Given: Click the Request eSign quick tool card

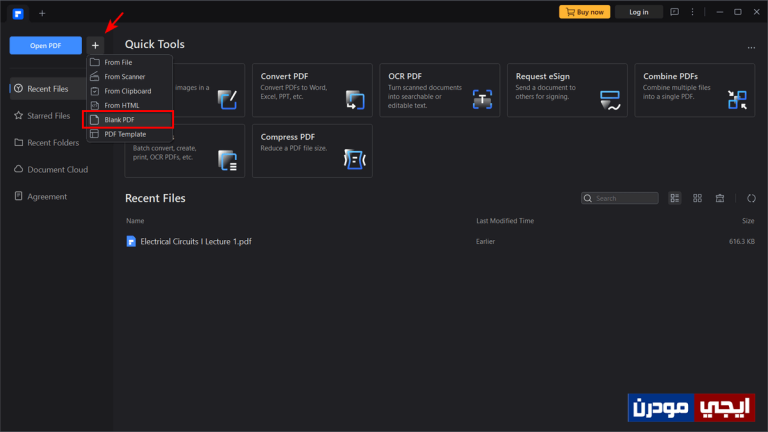Looking at the screenshot, I should 567,90.
